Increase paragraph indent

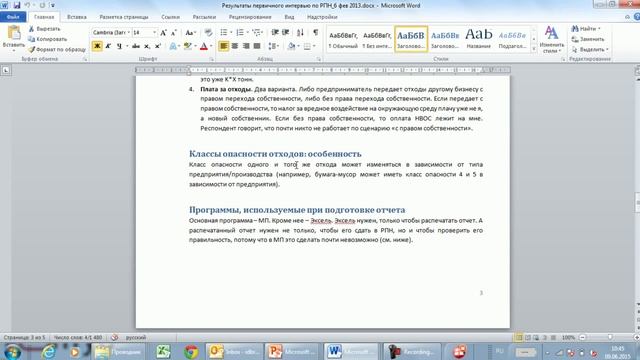[x=286, y=32]
